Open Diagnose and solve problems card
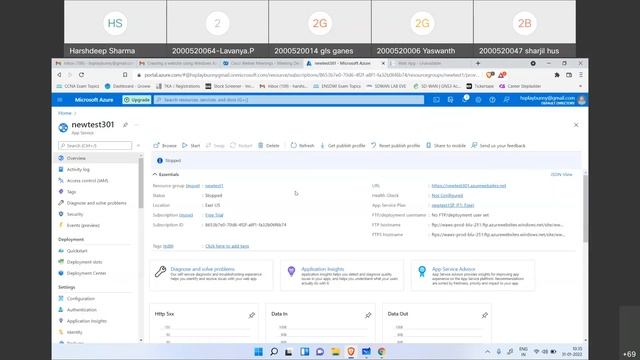The height and width of the screenshot is (360, 640). 211,275
